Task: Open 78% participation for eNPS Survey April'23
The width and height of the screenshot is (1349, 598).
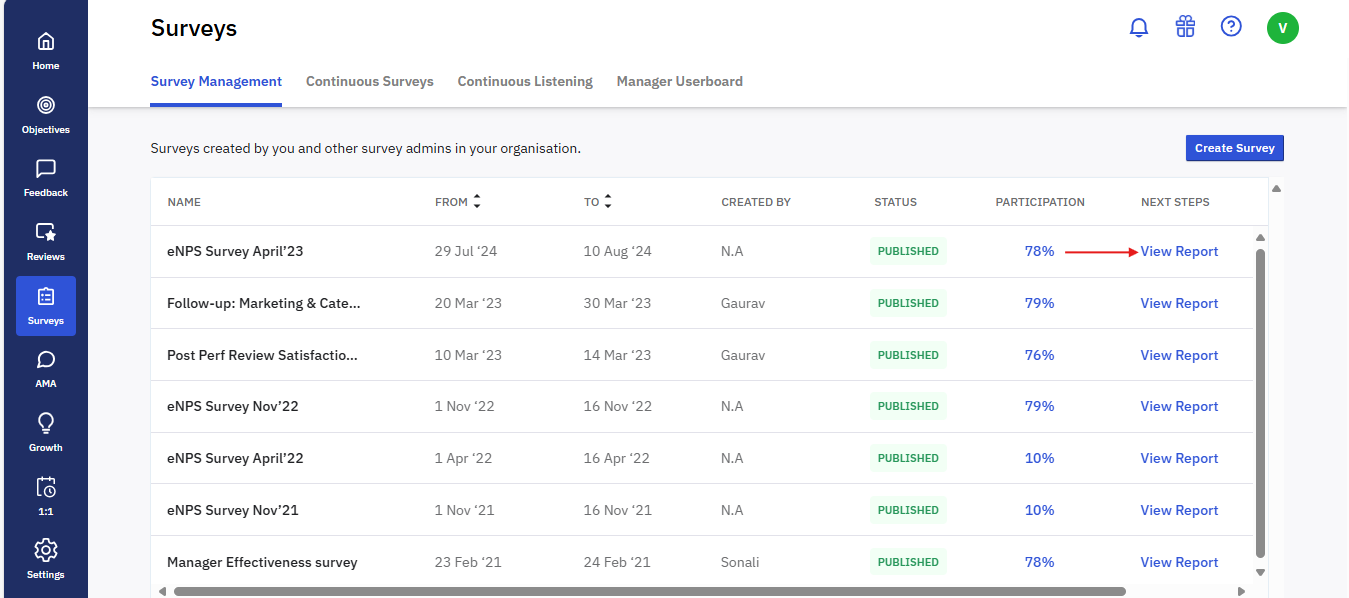Action: (1039, 251)
